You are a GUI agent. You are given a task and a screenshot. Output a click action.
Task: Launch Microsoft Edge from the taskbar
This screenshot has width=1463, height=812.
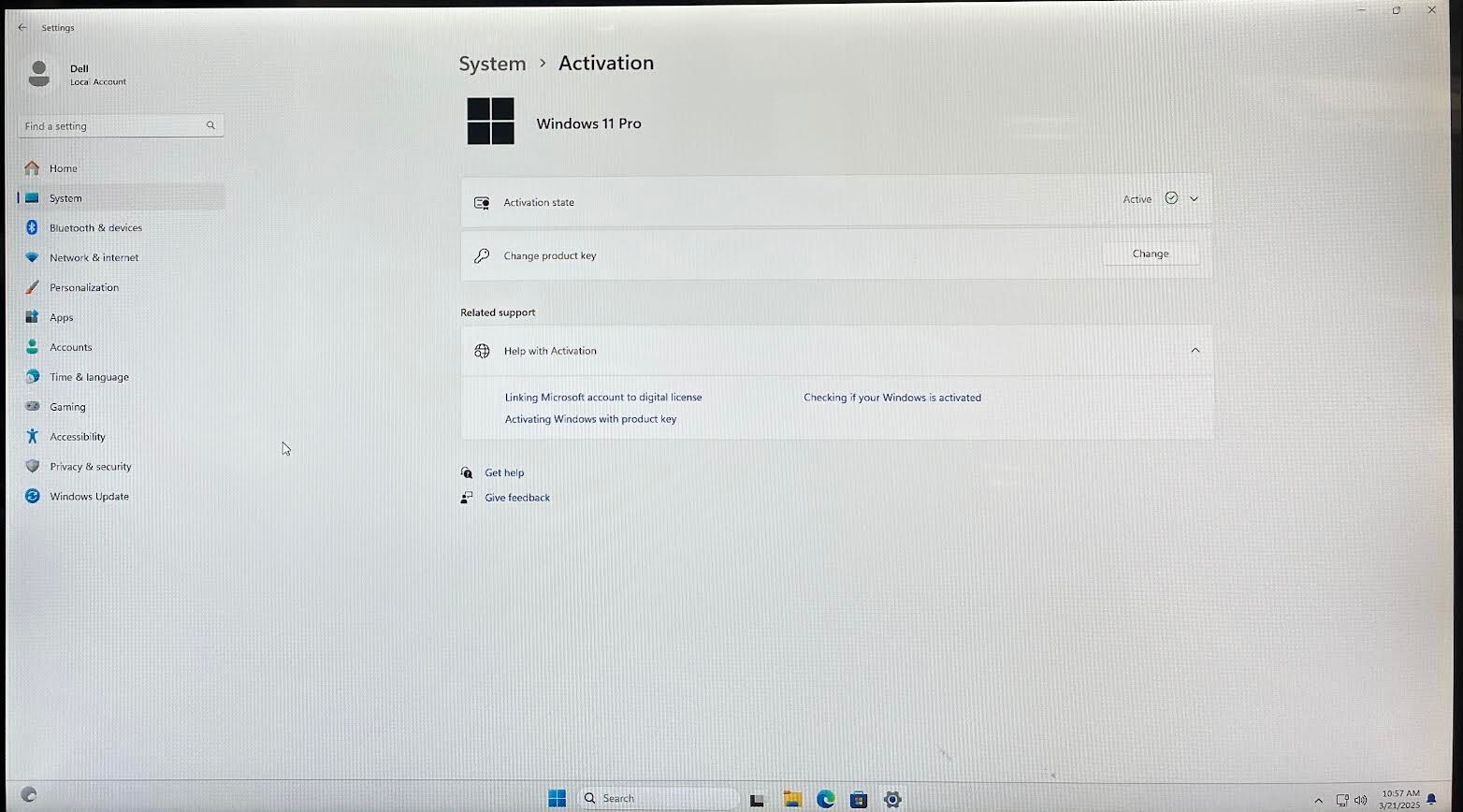[x=825, y=799]
